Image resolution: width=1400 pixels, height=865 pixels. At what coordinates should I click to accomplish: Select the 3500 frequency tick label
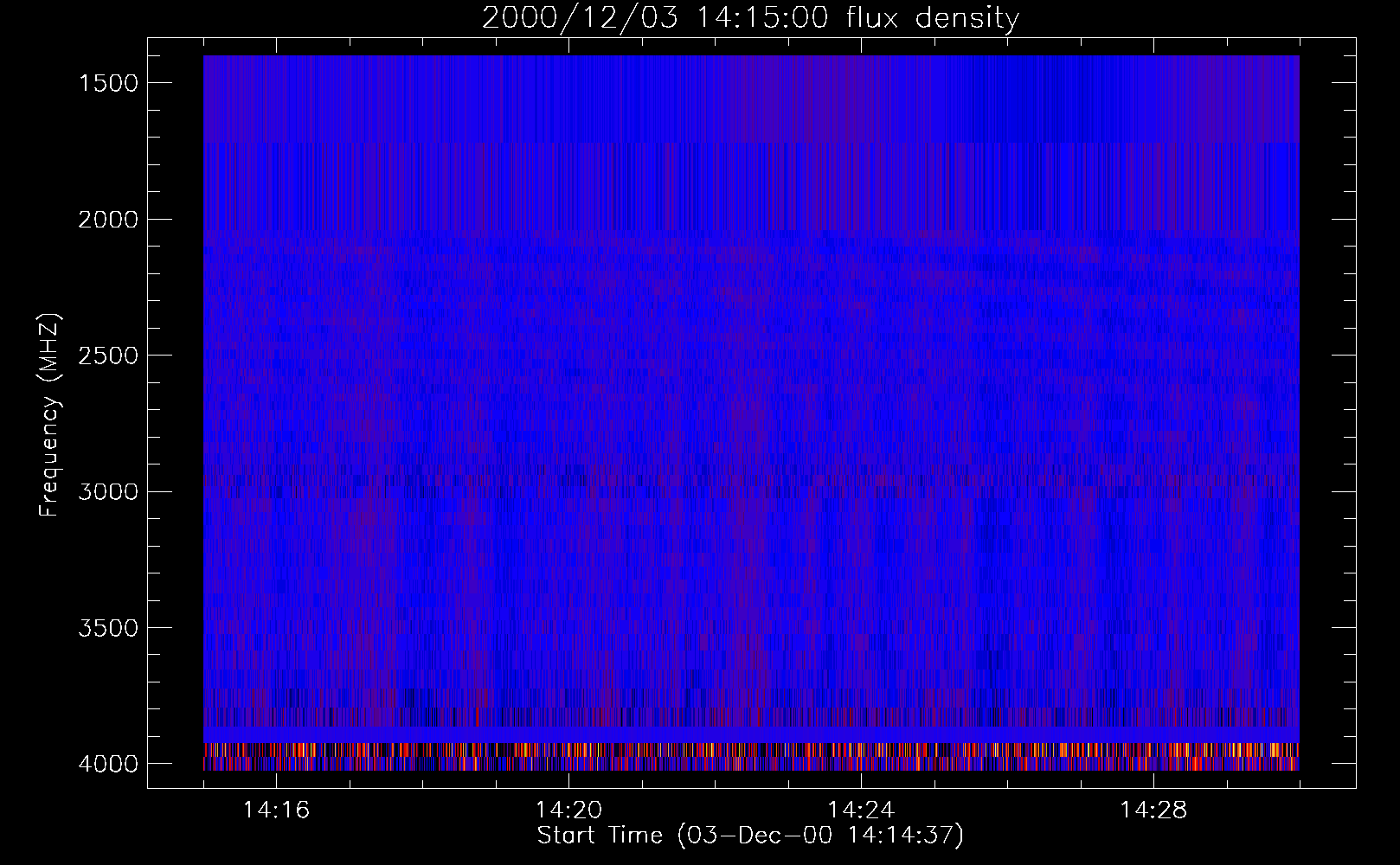pos(108,628)
